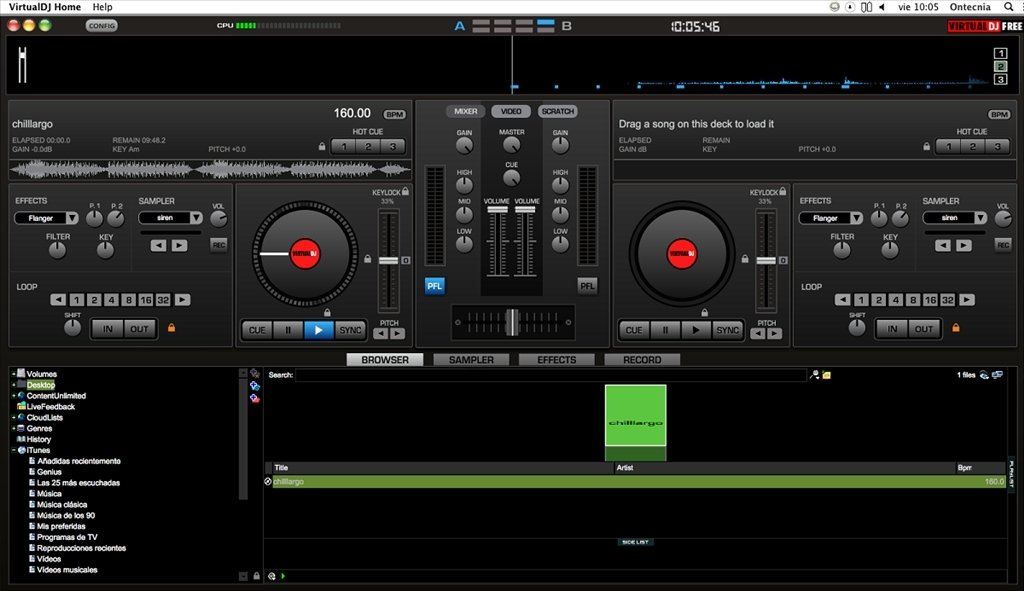Screen dimensions: 1024x591
Task: Expand the ContentUnlimited tree node
Action: (x=13, y=396)
